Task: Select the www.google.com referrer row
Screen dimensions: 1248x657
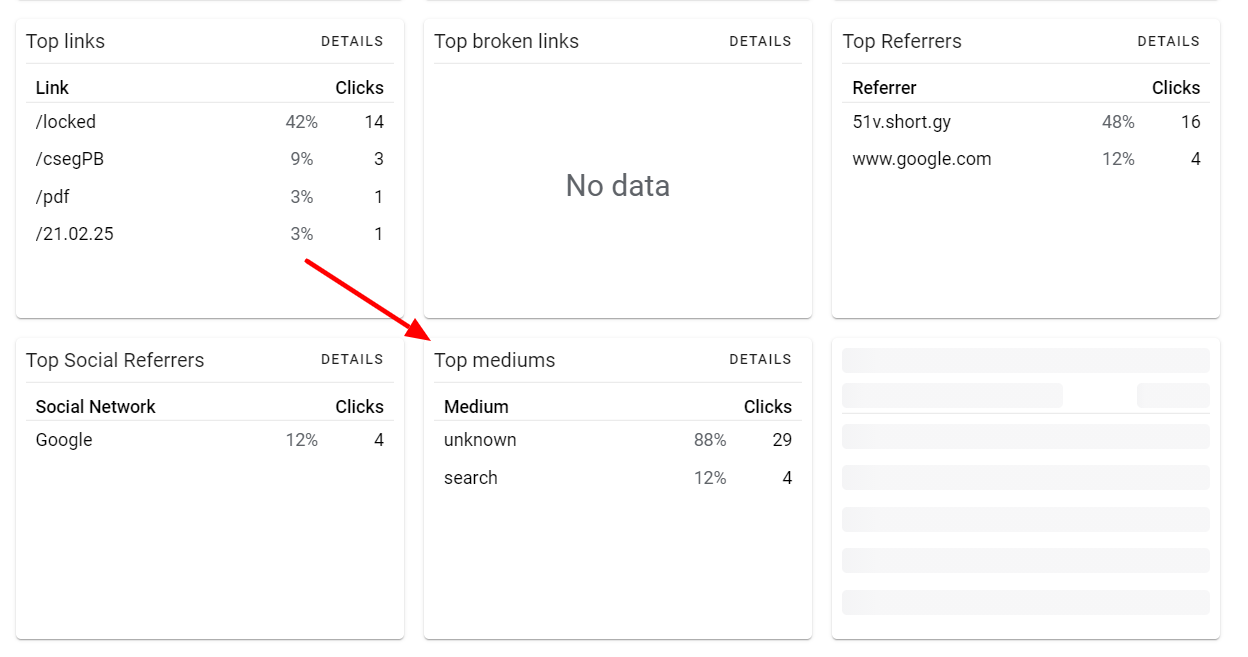Action: click(921, 158)
